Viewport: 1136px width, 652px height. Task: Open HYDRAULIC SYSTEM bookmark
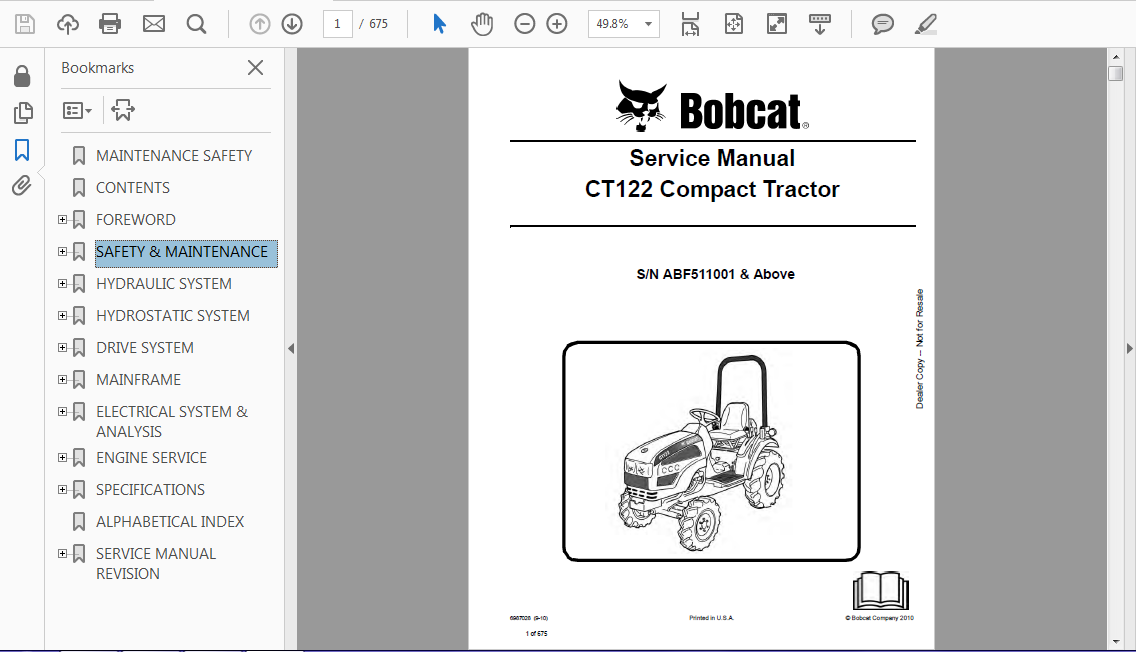(164, 284)
